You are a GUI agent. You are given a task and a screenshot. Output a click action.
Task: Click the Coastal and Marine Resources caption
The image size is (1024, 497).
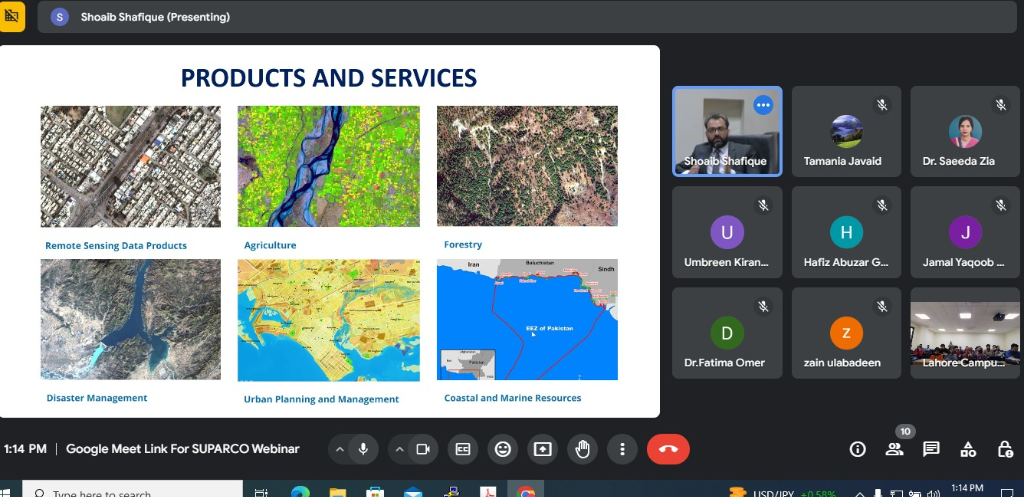[x=513, y=398]
